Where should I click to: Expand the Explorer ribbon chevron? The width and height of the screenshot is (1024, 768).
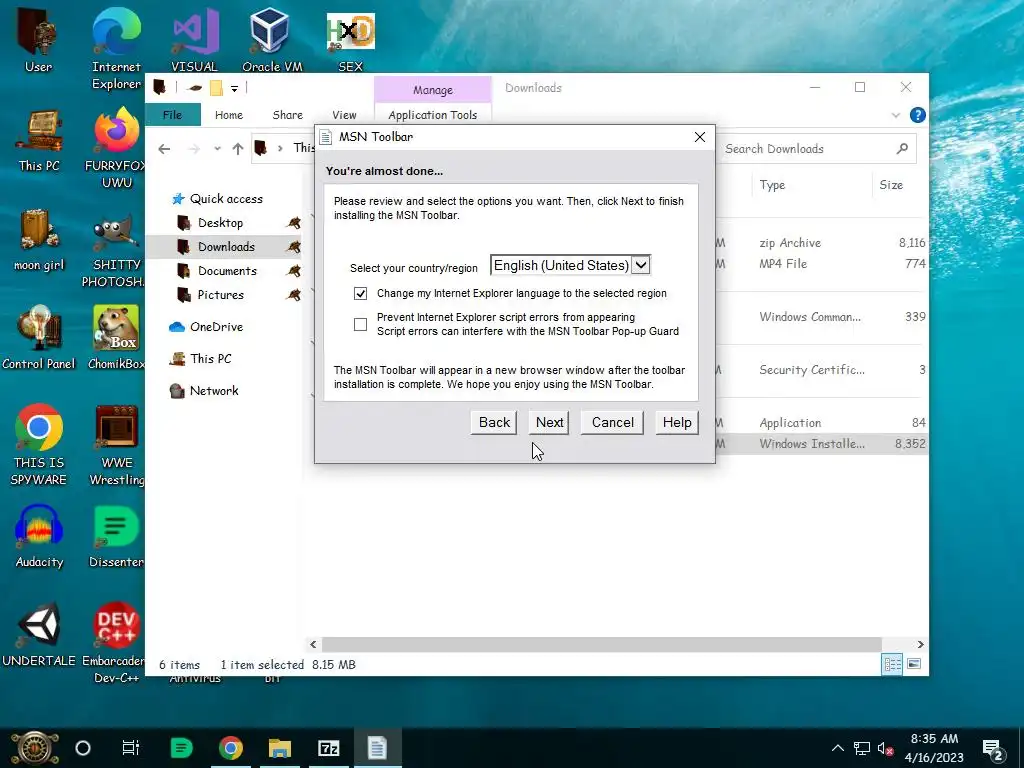coord(895,116)
